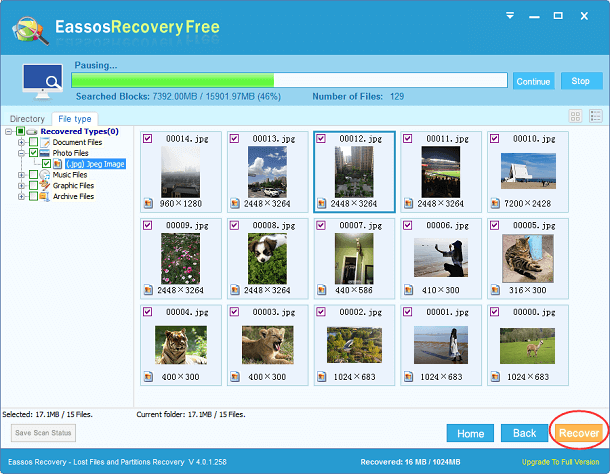Viewport: 610px width, 474px height.
Task: Select the Recovered Types(0) root item
Action: click(79, 131)
